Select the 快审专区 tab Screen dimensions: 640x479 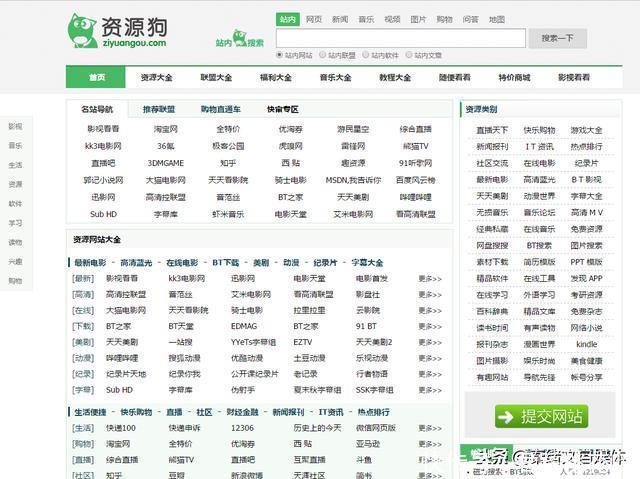tap(283, 109)
